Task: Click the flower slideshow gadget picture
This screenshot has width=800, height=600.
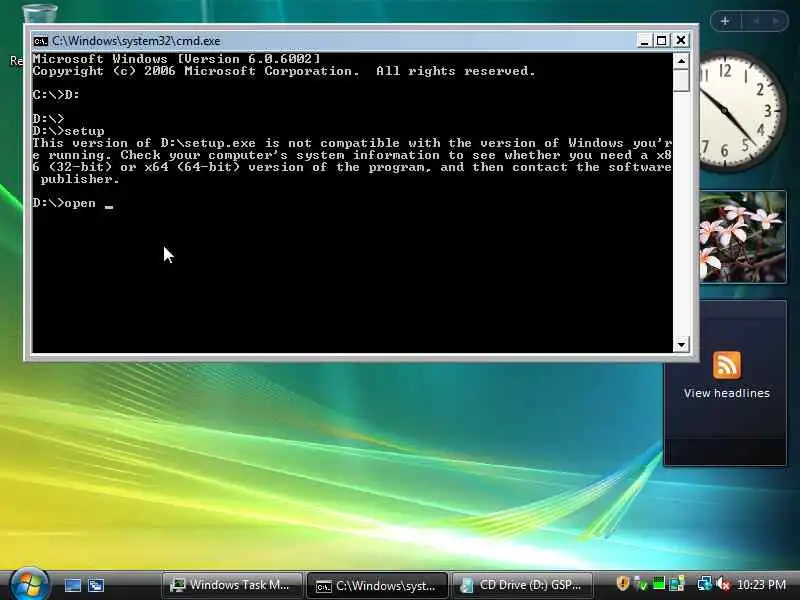Action: click(x=743, y=237)
